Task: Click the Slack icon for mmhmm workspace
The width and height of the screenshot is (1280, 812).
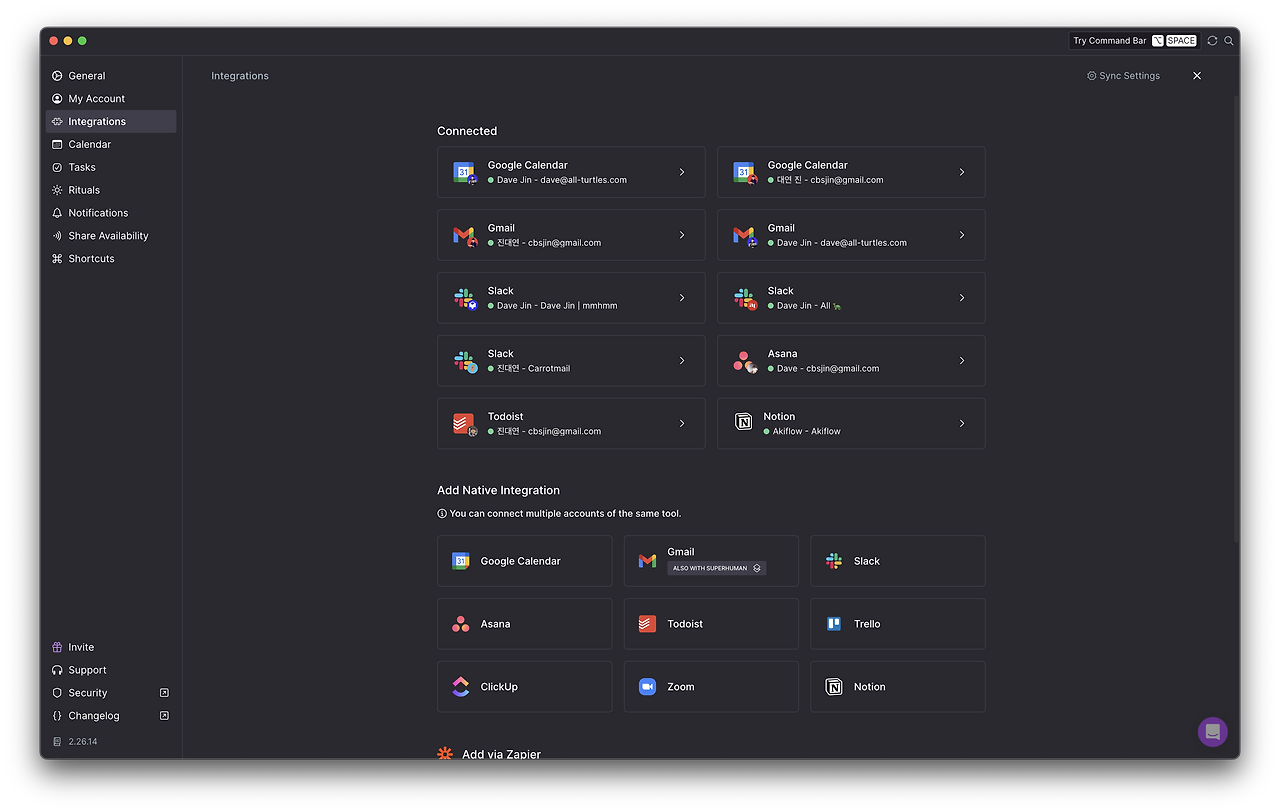Action: [x=464, y=298]
